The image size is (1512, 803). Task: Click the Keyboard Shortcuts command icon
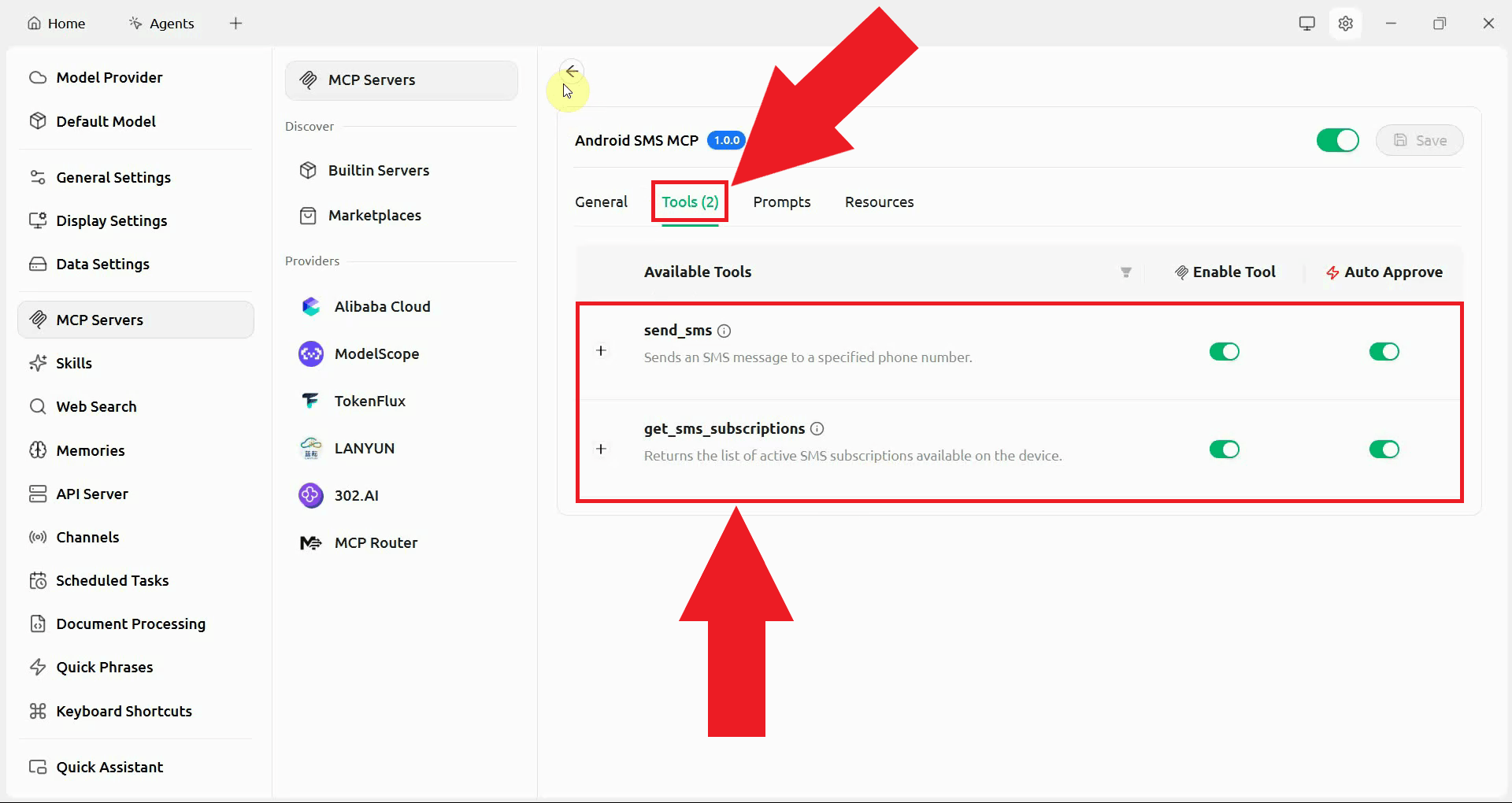38,711
